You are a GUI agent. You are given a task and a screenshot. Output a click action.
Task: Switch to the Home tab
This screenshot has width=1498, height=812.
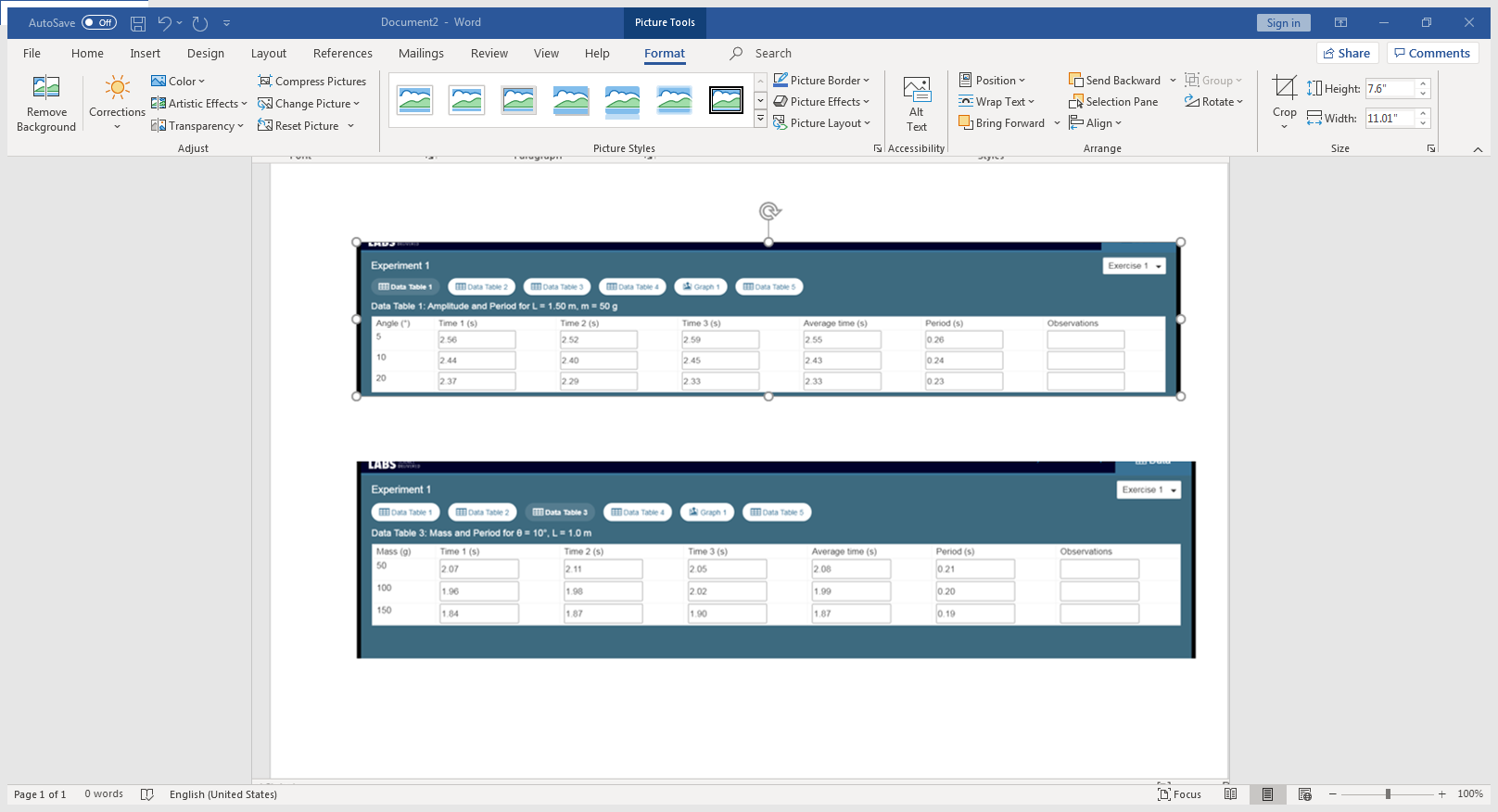(87, 54)
